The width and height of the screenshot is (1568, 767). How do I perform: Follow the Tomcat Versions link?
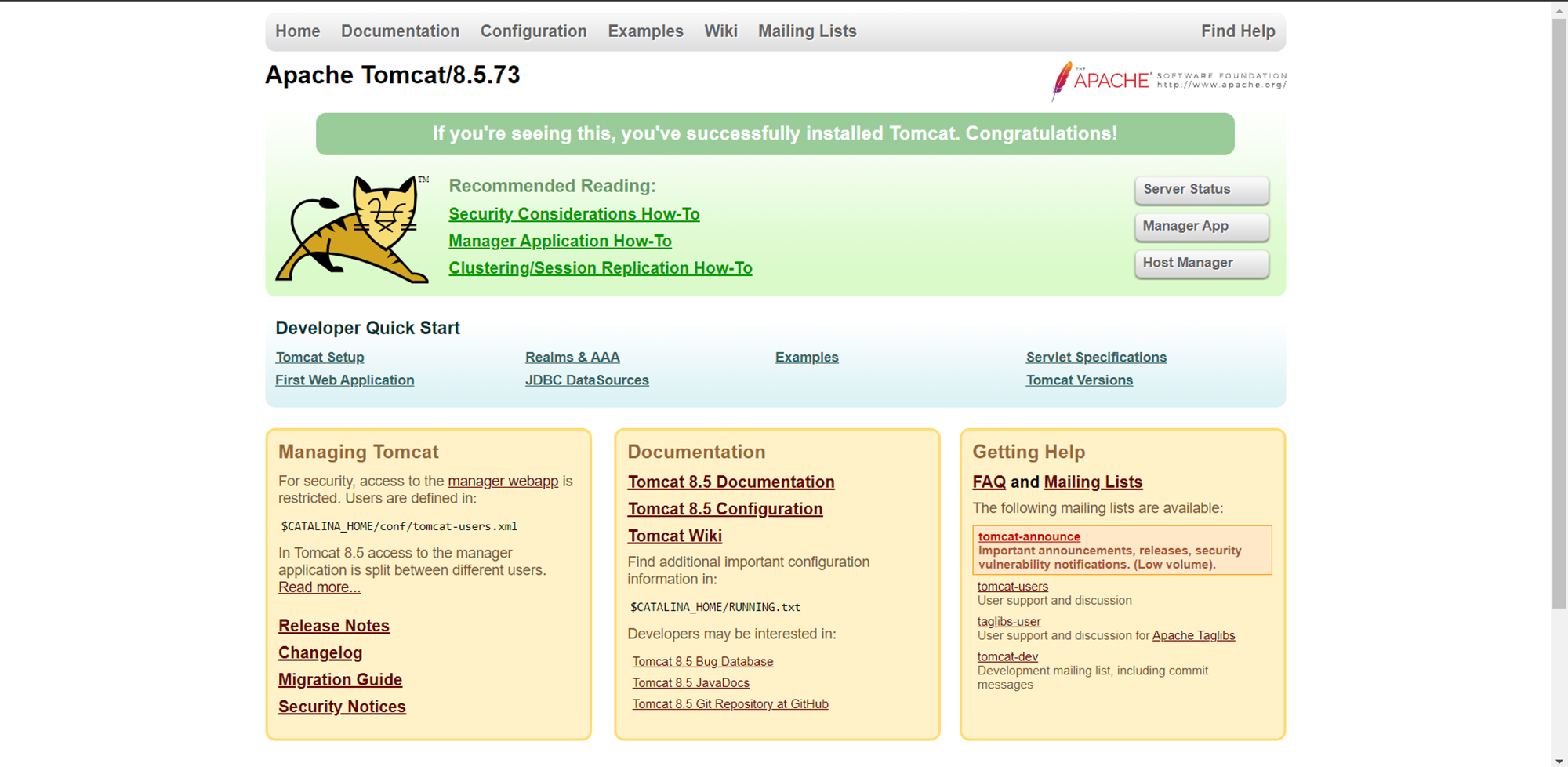[x=1079, y=380]
